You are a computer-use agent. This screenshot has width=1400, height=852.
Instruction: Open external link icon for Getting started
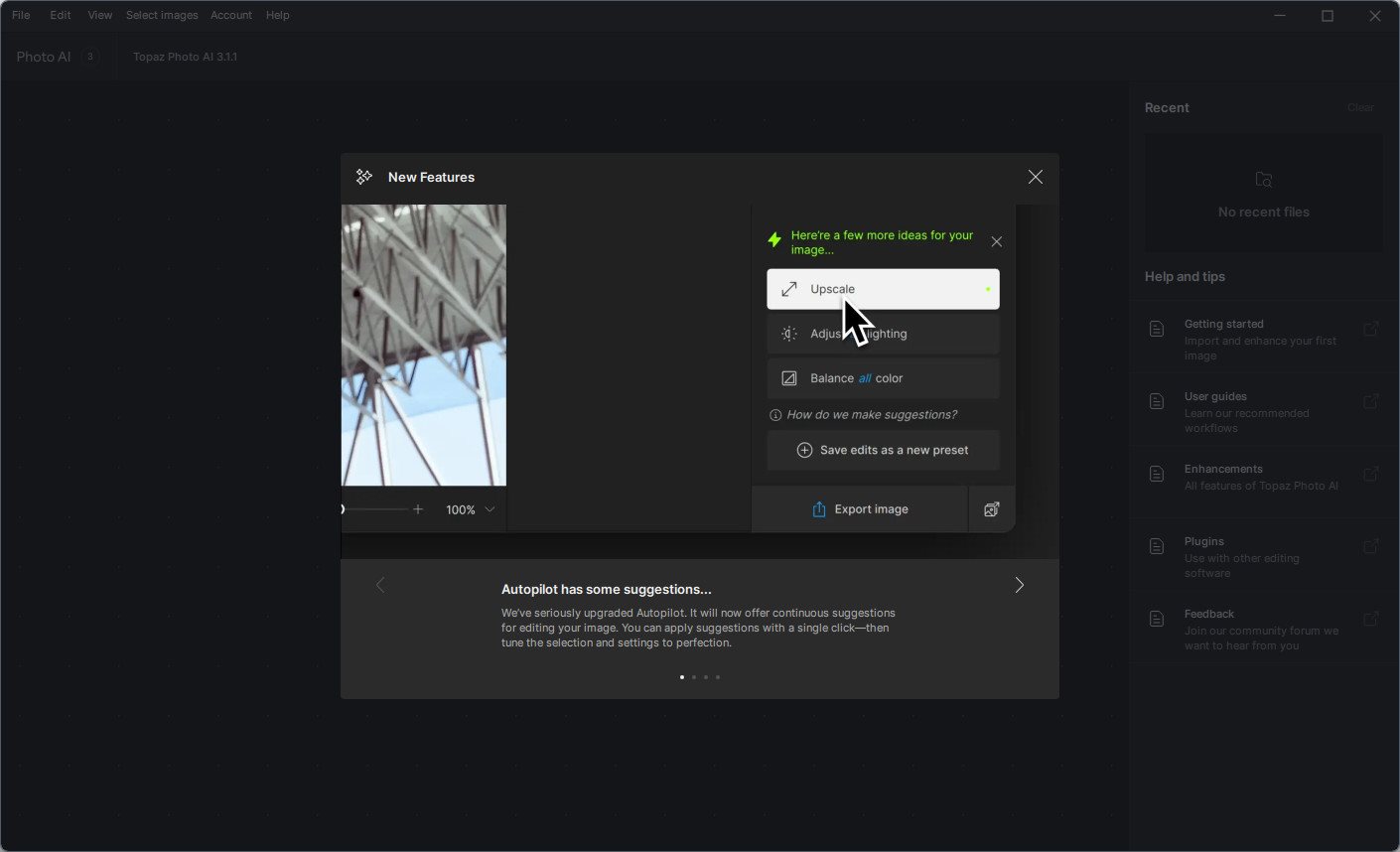point(1370,329)
